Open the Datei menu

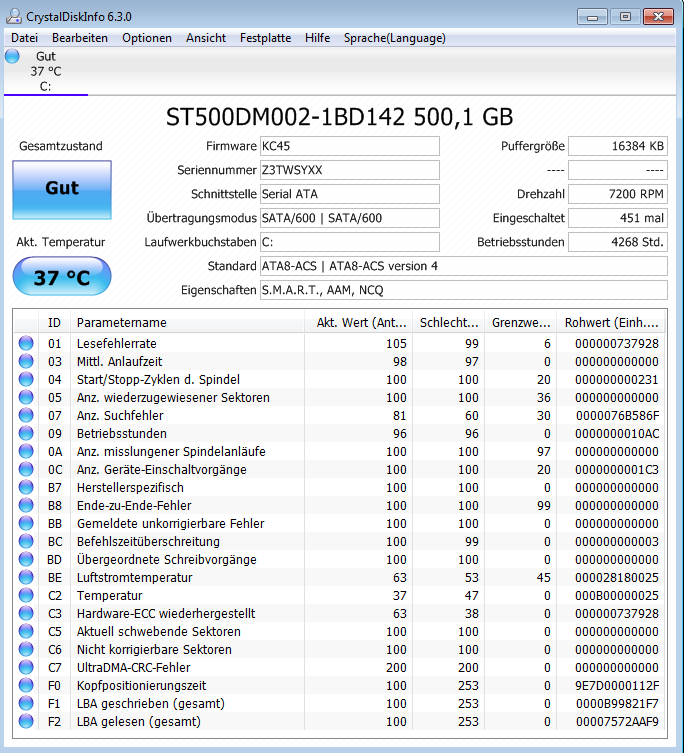24,38
